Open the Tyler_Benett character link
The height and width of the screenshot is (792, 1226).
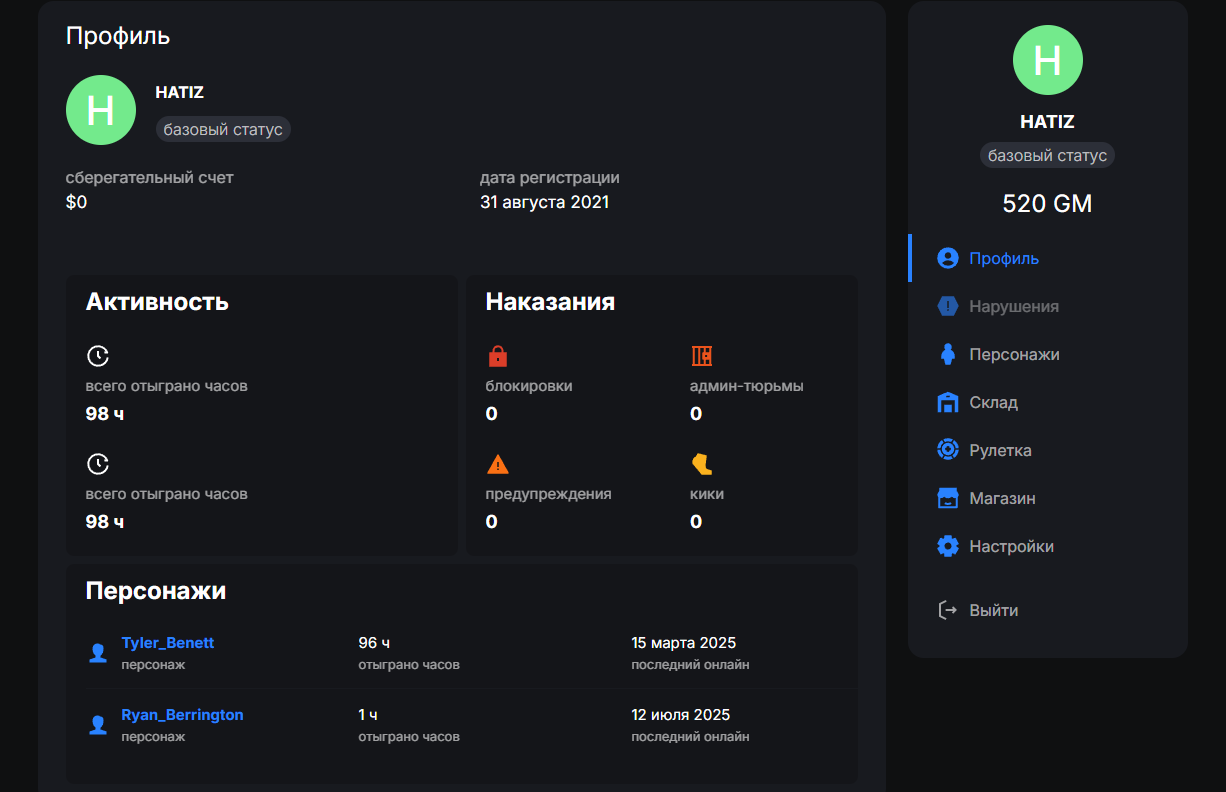(167, 643)
